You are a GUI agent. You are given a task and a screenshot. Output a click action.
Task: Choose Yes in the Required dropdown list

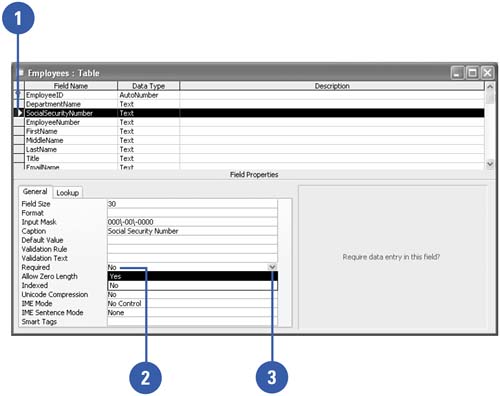click(x=192, y=276)
